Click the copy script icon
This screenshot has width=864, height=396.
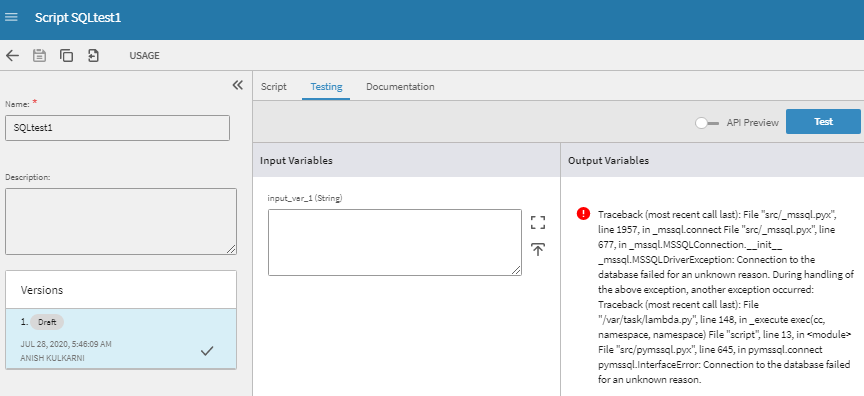coord(66,56)
